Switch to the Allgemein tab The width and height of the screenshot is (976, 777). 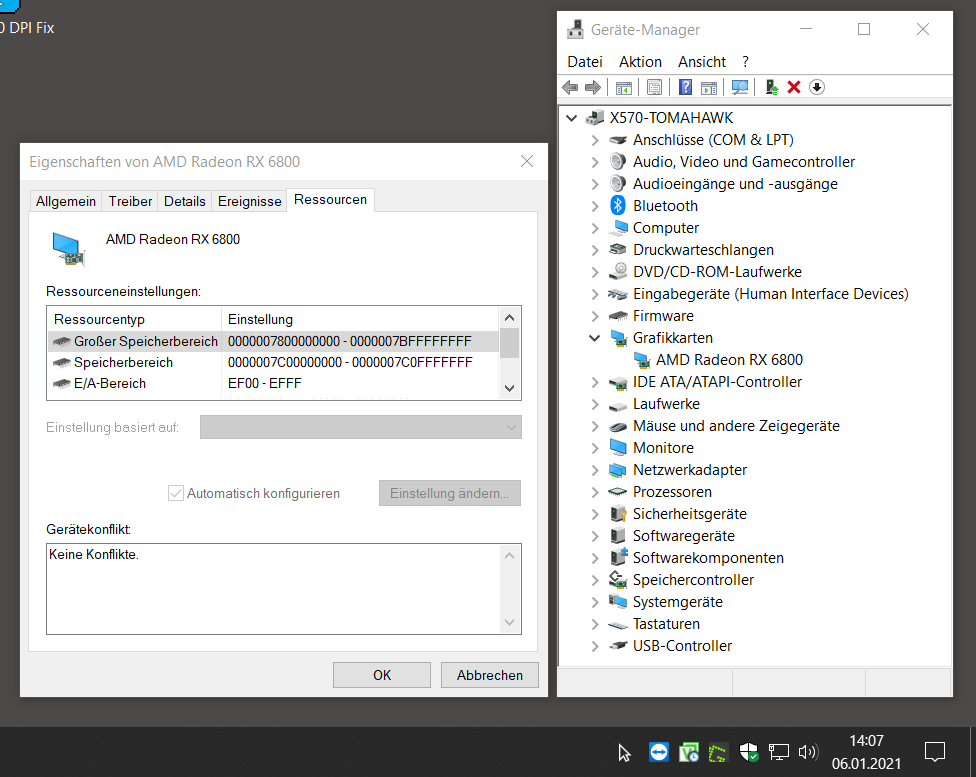(65, 201)
